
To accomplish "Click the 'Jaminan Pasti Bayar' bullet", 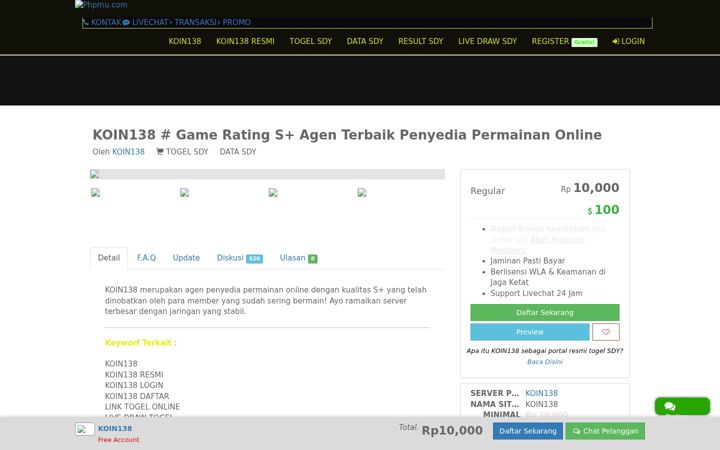I will [528, 261].
